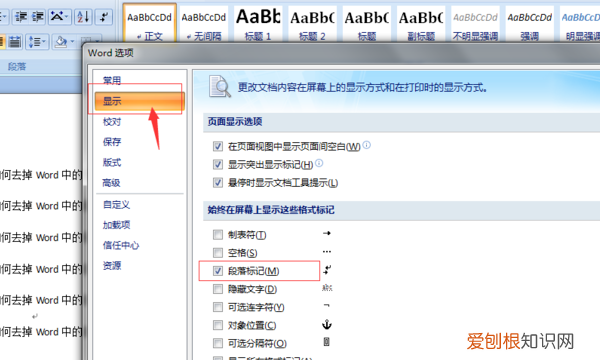The width and height of the screenshot is (600, 360).
Task: Open the Line Spacing dropdown arrow
Action: coord(44,41)
